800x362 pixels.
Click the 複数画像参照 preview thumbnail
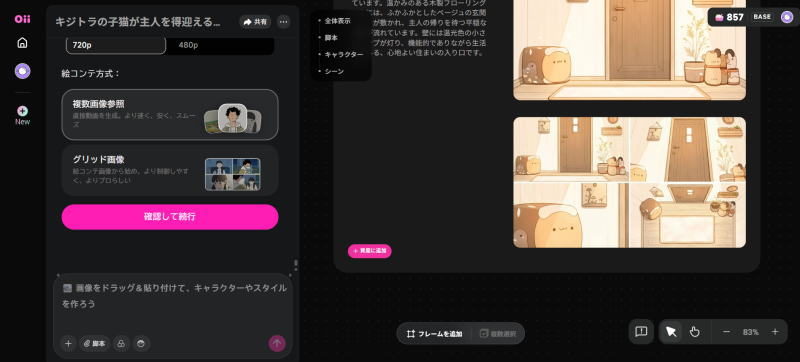(233, 119)
